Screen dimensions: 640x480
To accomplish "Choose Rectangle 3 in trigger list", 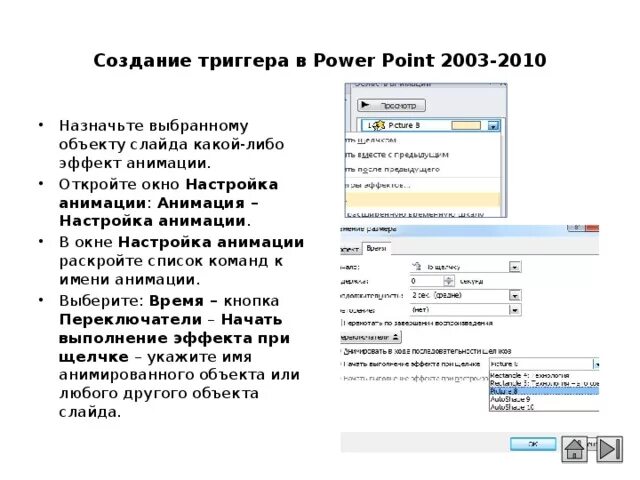I will coord(544,384).
